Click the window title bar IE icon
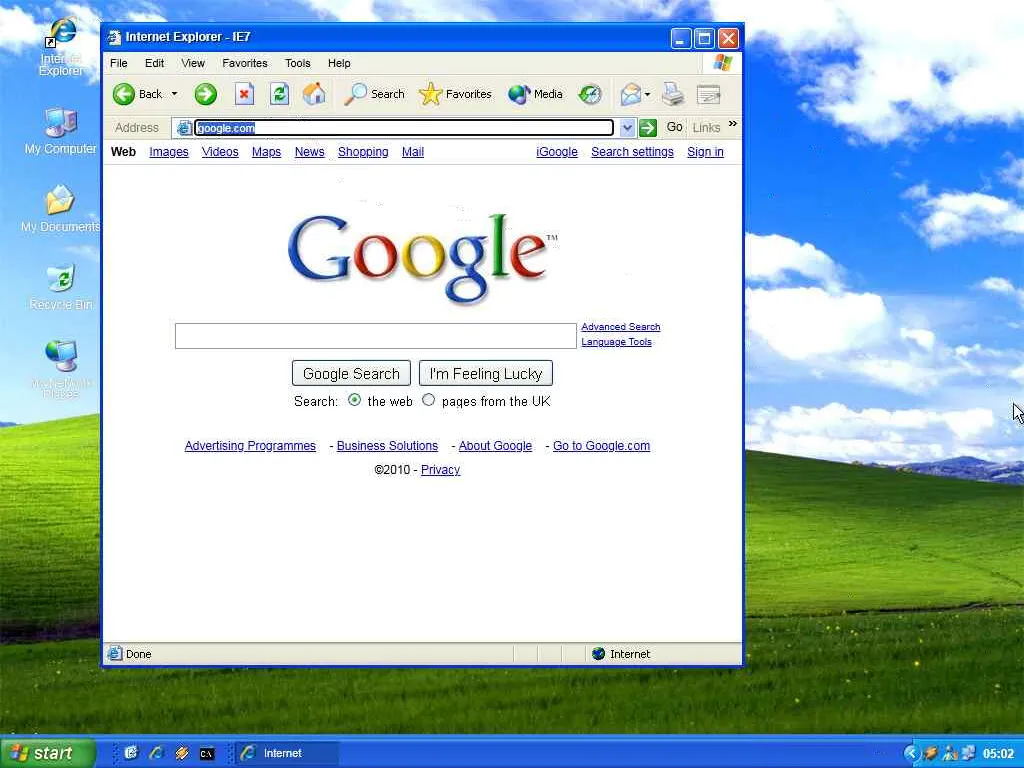1024x768 pixels. click(x=114, y=37)
